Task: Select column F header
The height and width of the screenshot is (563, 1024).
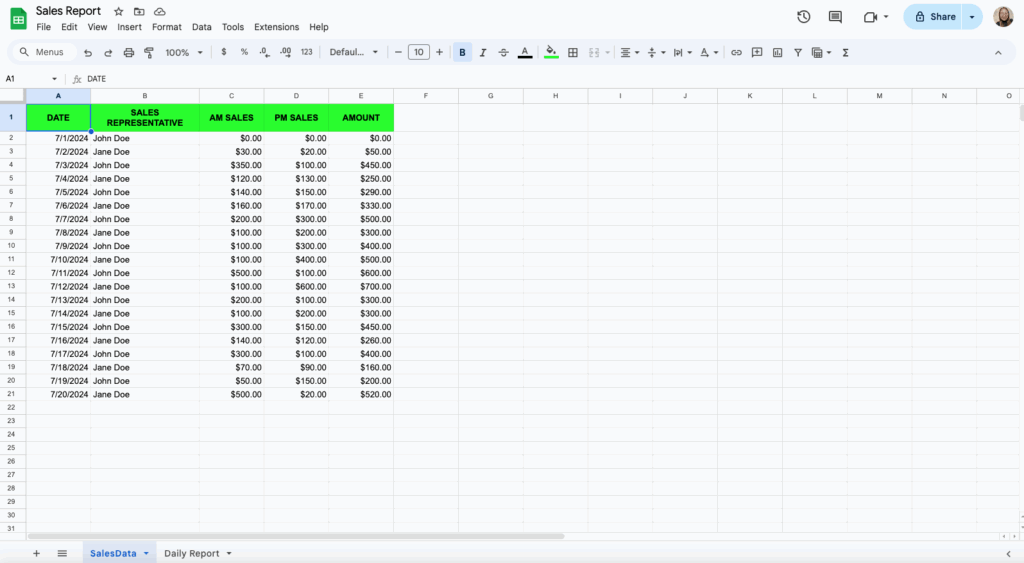Action: pos(426,96)
